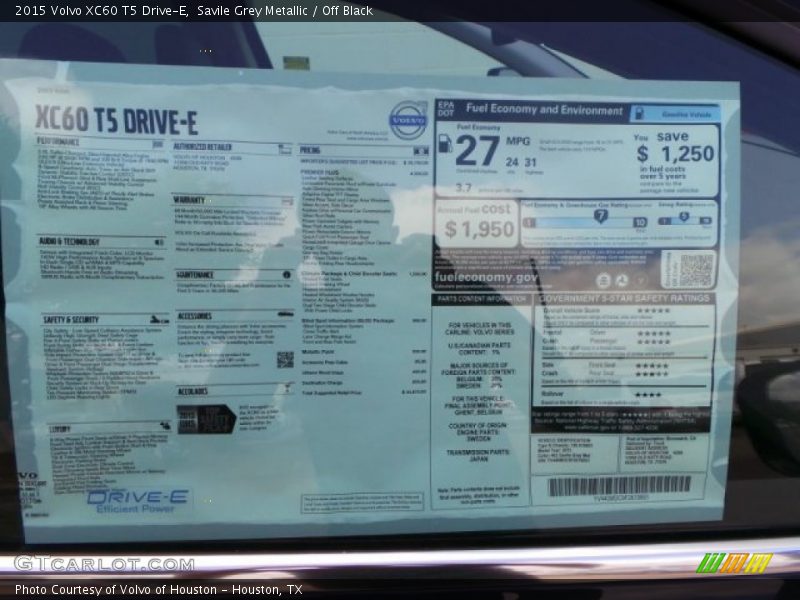Click the Fuel Economy and Environment title
800x600 pixels.
544,110
